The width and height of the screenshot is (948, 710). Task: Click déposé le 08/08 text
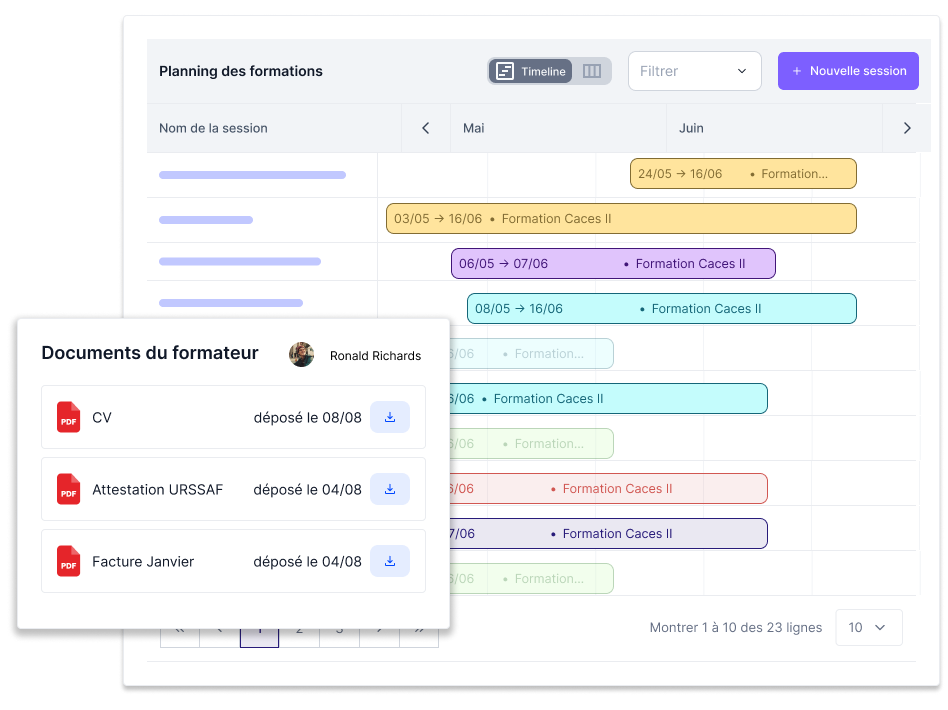tap(307, 417)
